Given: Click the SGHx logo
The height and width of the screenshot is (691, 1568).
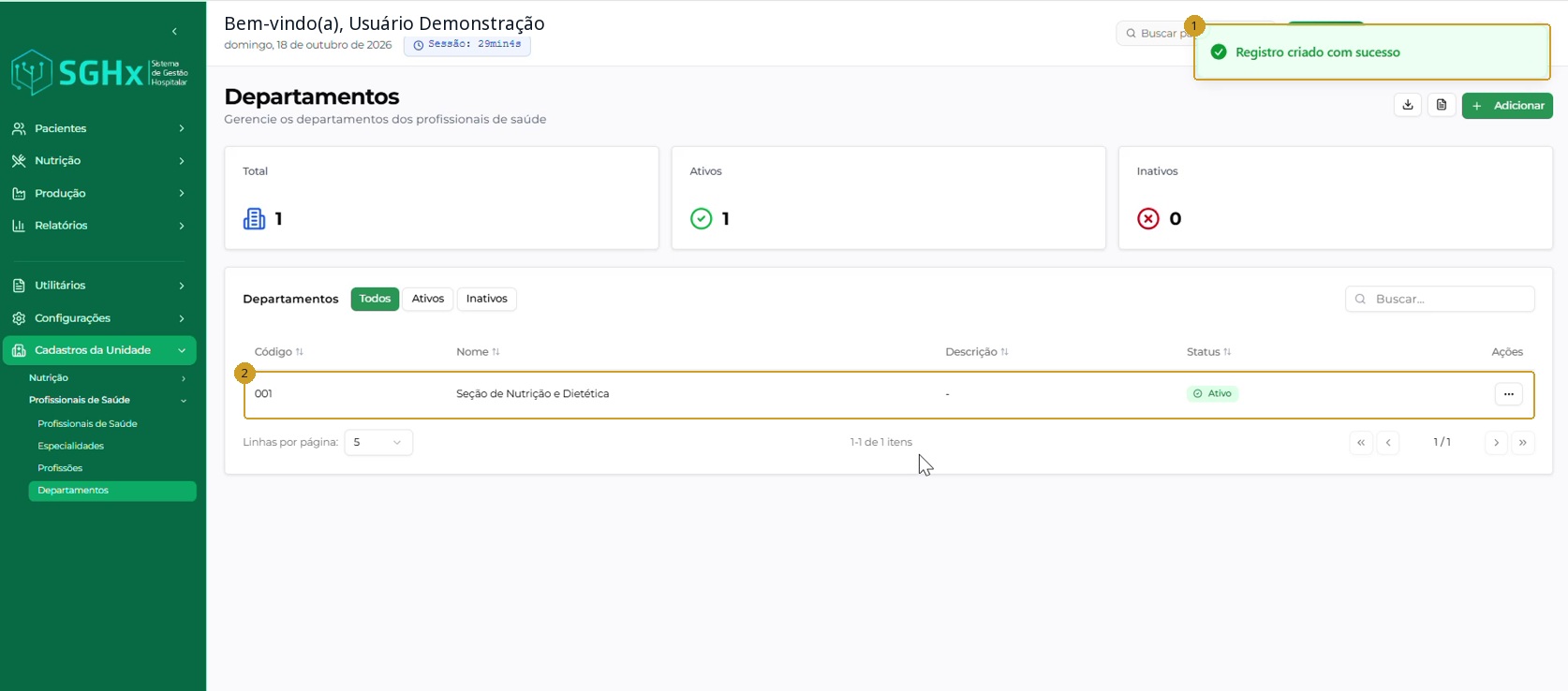Looking at the screenshot, I should point(99,73).
